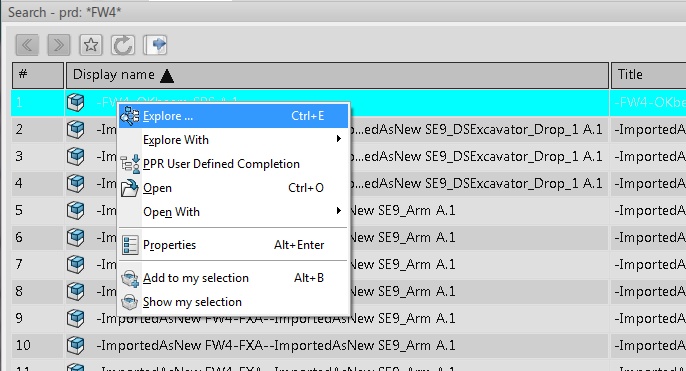This screenshot has width=686, height=371.
Task: Click the star favorites toolbar icon
Action: [91, 45]
